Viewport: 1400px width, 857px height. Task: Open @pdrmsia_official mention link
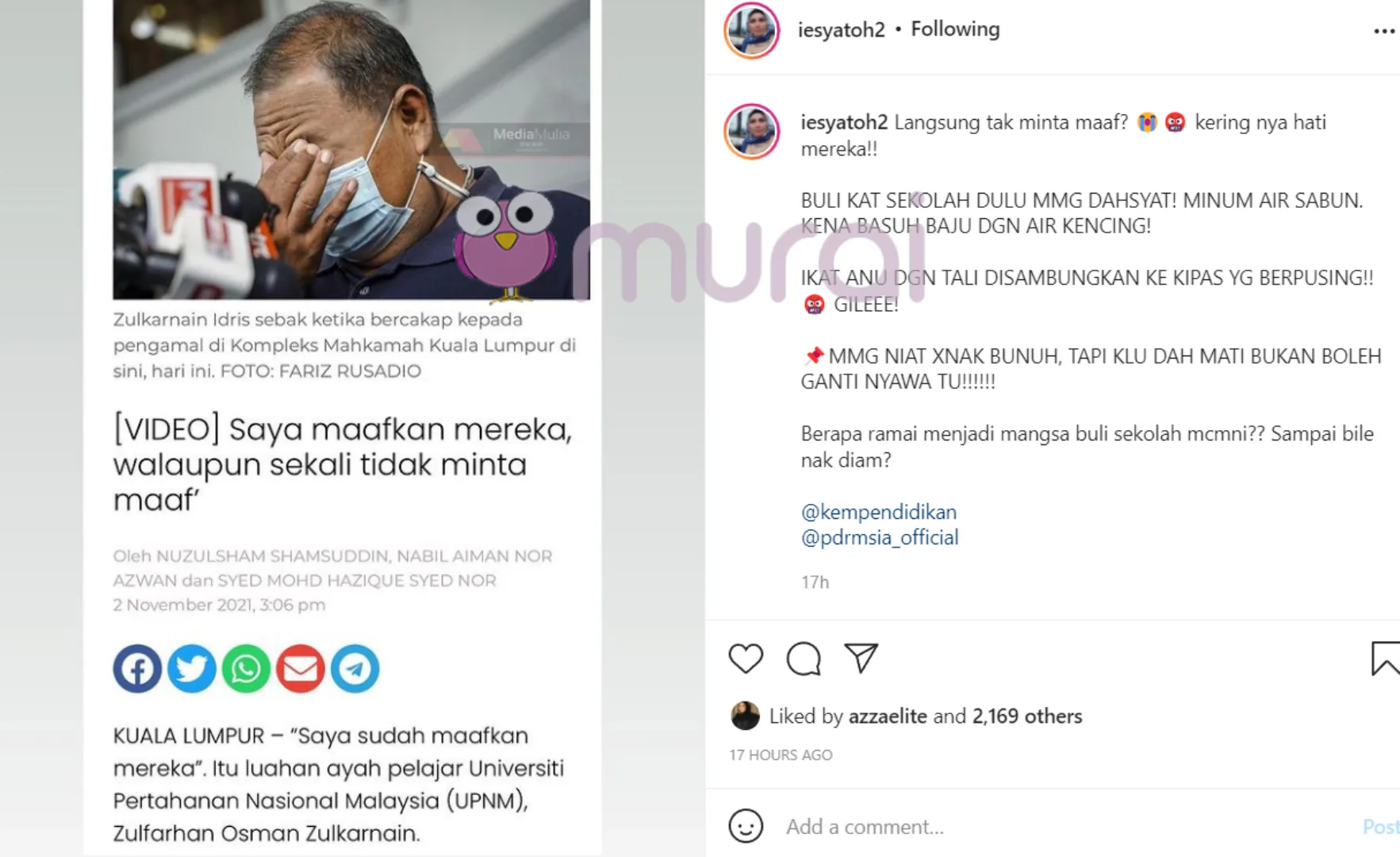click(880, 537)
